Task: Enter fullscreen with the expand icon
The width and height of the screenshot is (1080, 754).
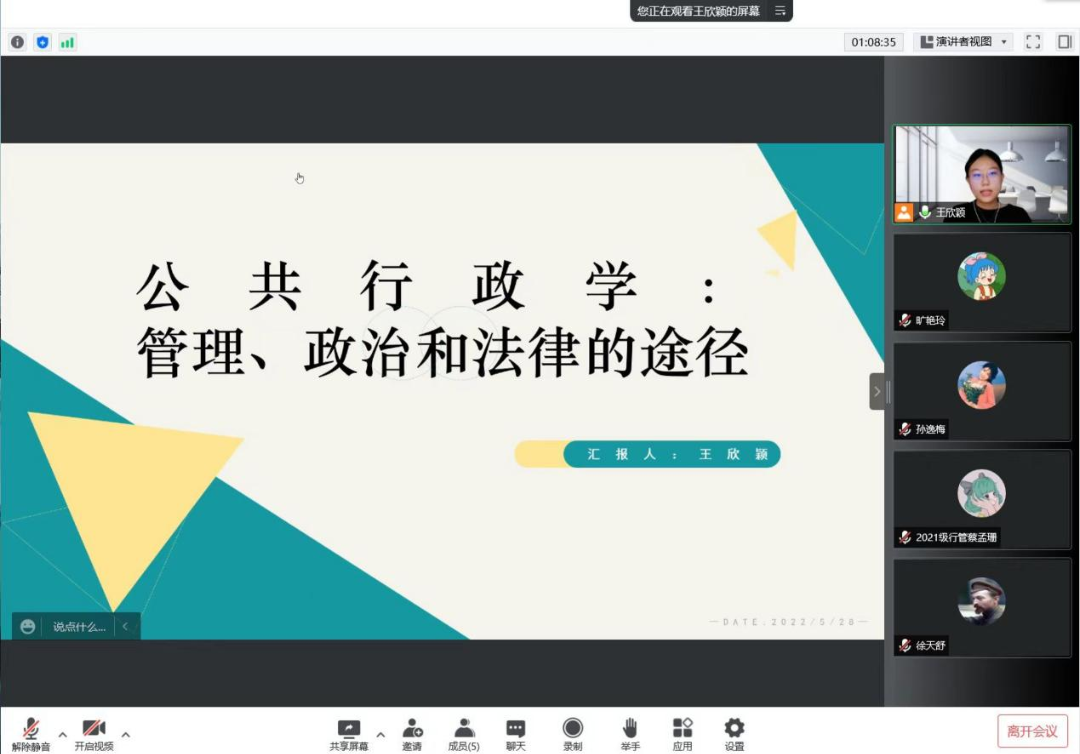Action: [1033, 42]
